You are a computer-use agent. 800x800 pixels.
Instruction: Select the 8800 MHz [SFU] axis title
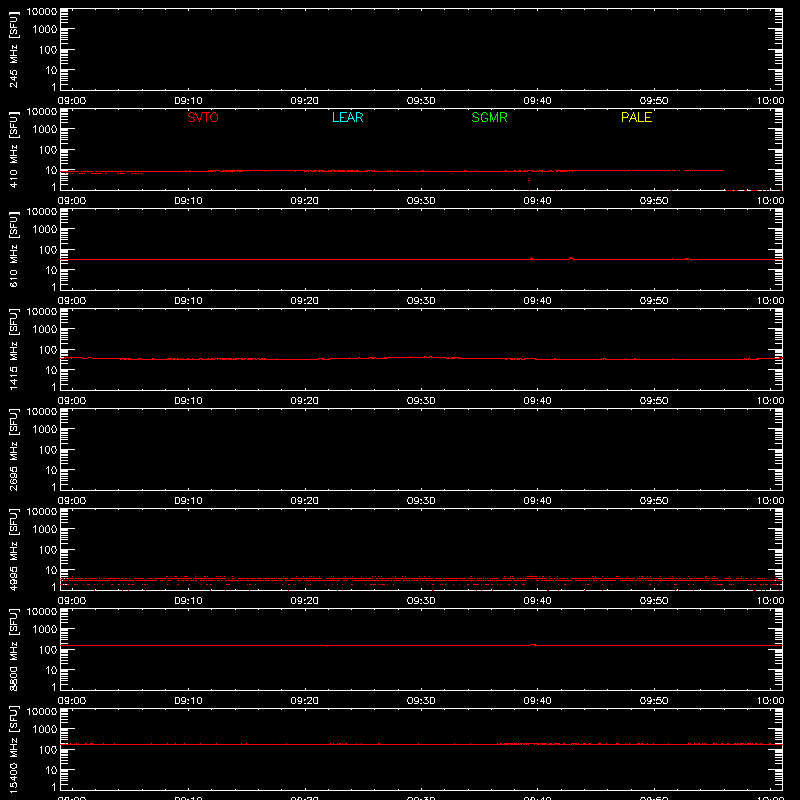[x=13, y=649]
